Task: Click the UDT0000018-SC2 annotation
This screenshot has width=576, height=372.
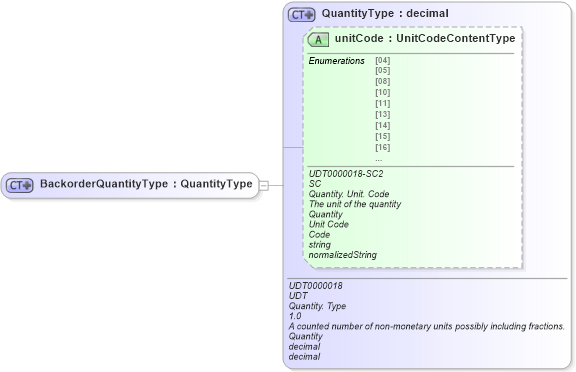Action: [x=346, y=174]
